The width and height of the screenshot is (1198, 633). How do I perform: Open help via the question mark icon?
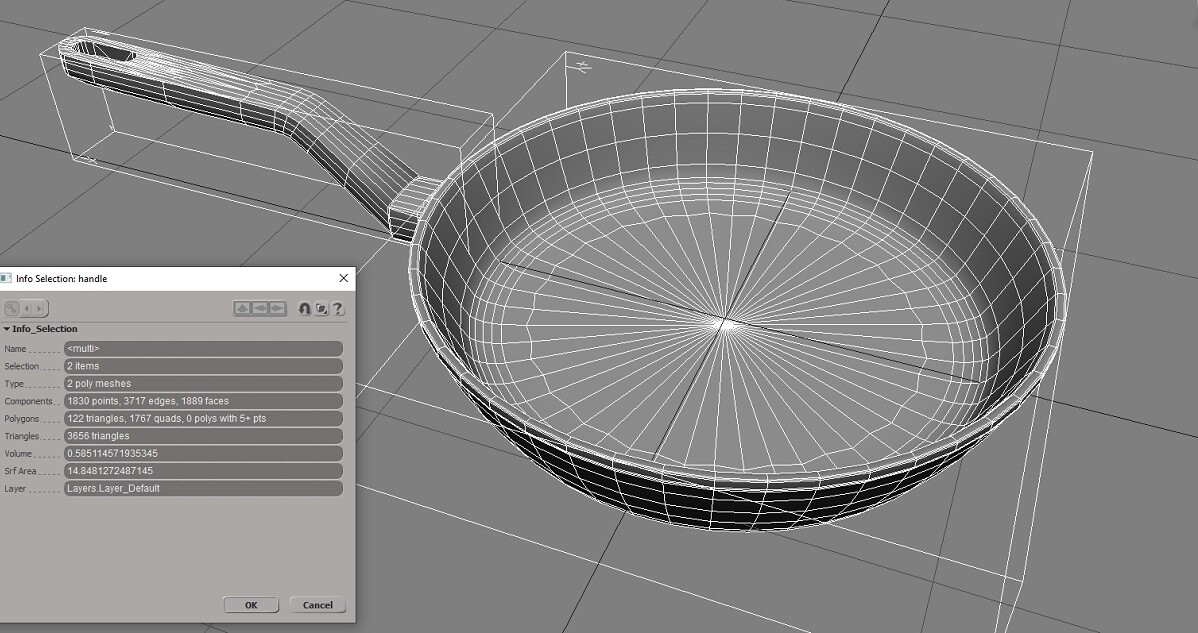click(x=338, y=308)
